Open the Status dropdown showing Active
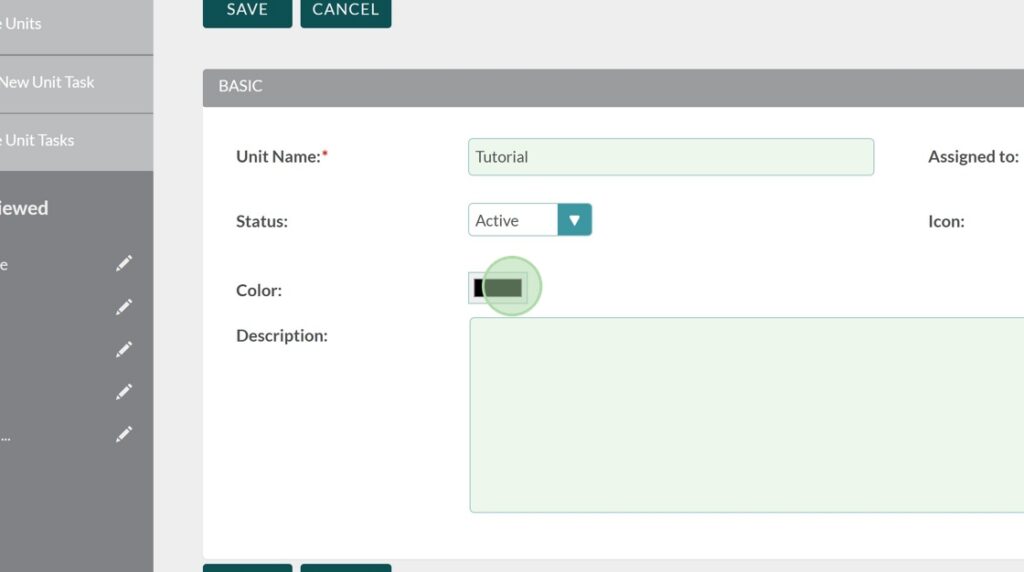The width and height of the screenshot is (1024, 572). [x=513, y=221]
